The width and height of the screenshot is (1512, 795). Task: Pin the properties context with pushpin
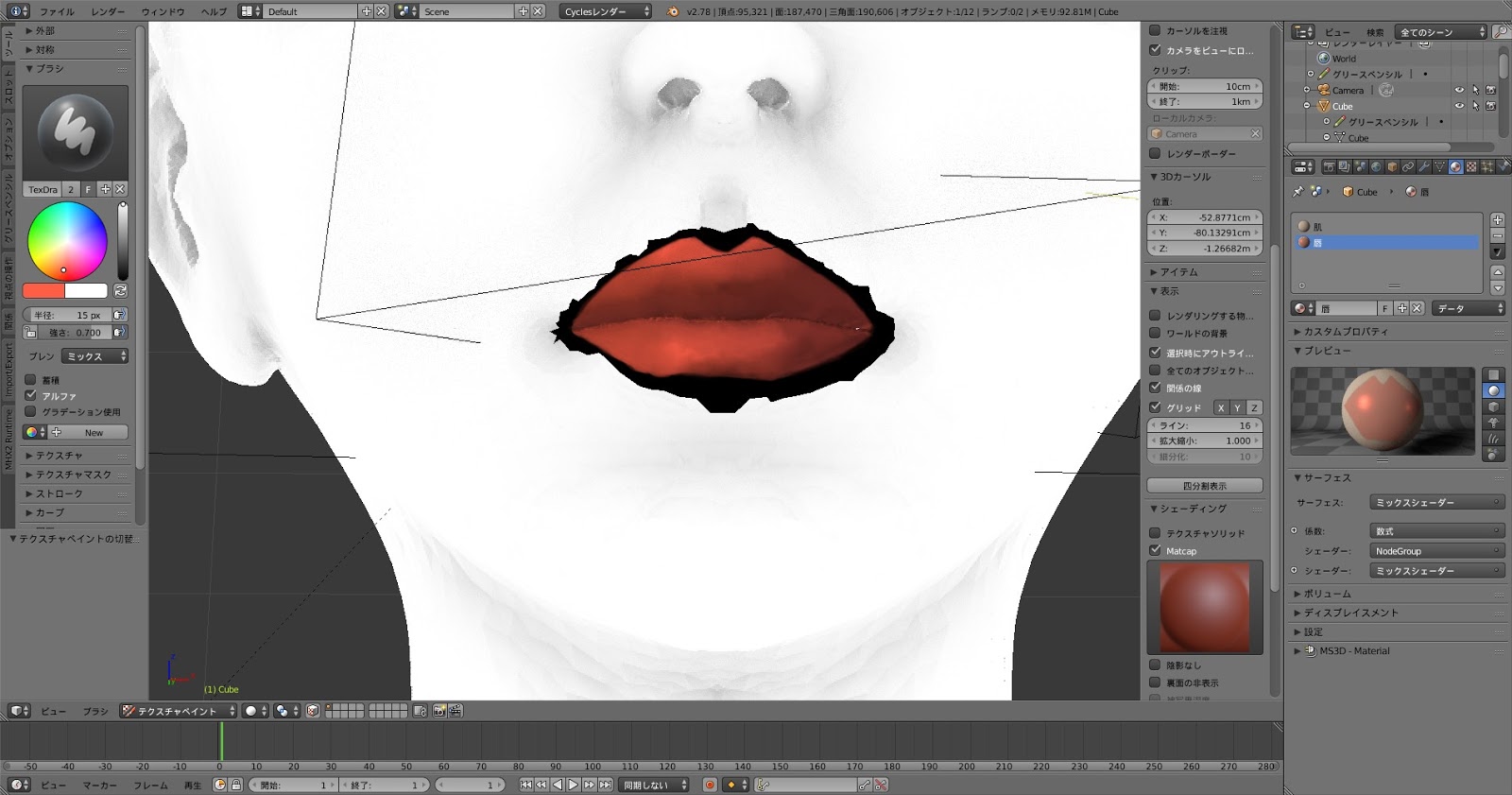[1298, 192]
